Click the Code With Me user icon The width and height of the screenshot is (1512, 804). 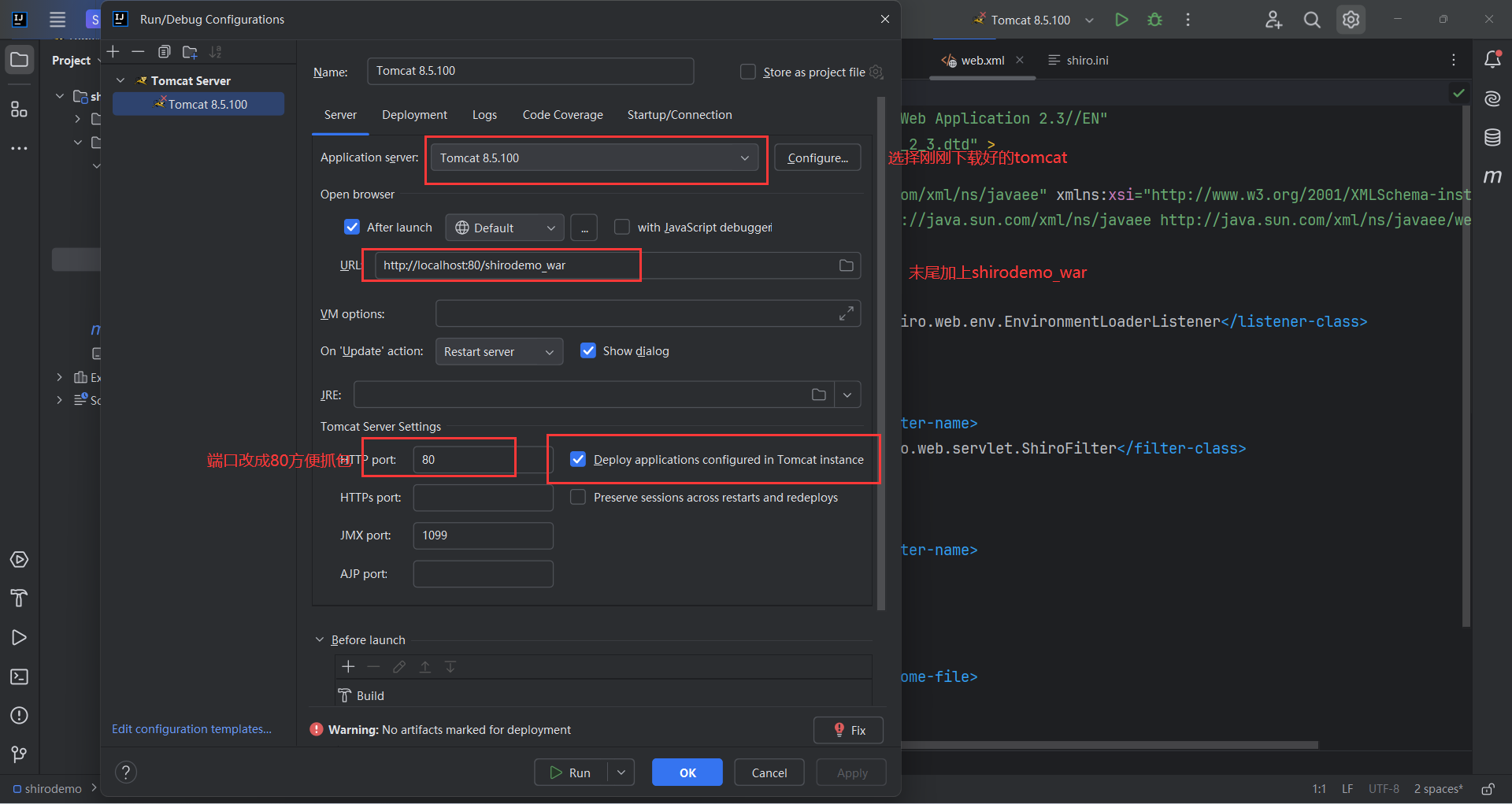(x=1273, y=20)
